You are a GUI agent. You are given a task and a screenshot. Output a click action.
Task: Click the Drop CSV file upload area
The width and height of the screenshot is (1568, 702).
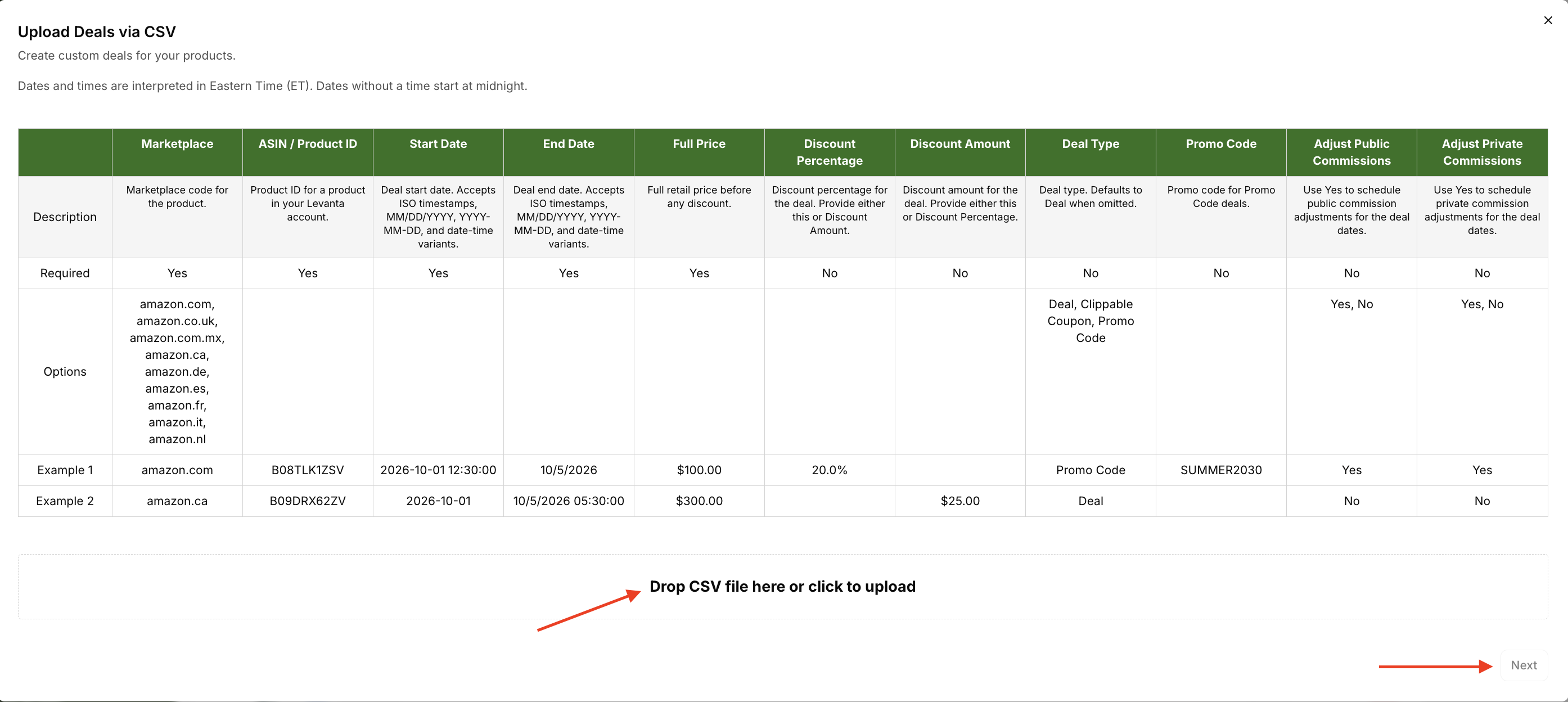point(783,586)
